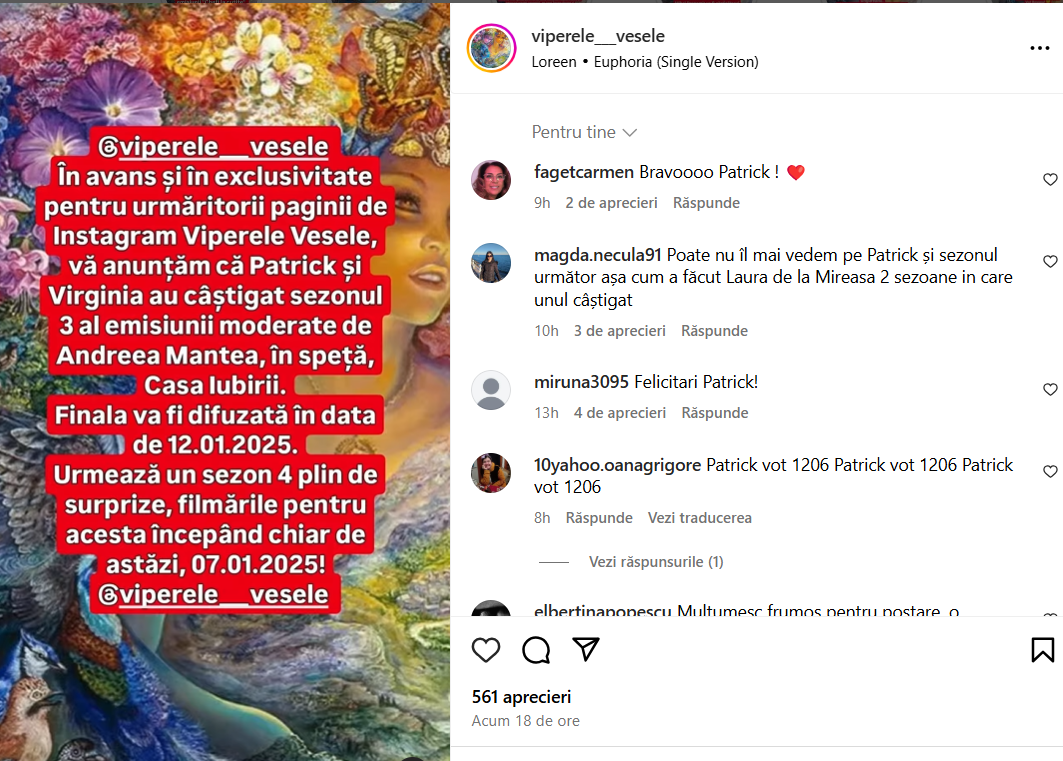
Task: Save post with bookmark icon
Action: coord(1043,650)
